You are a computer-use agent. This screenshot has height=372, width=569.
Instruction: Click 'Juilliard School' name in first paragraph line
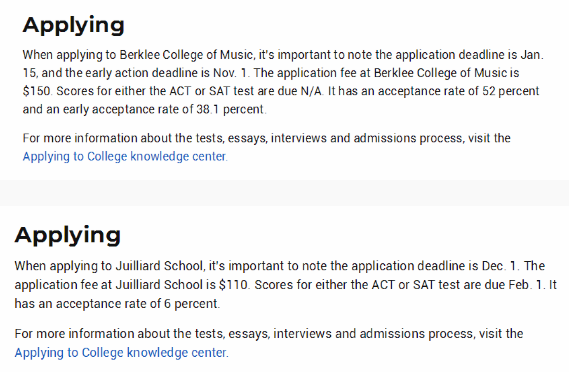(x=160, y=266)
